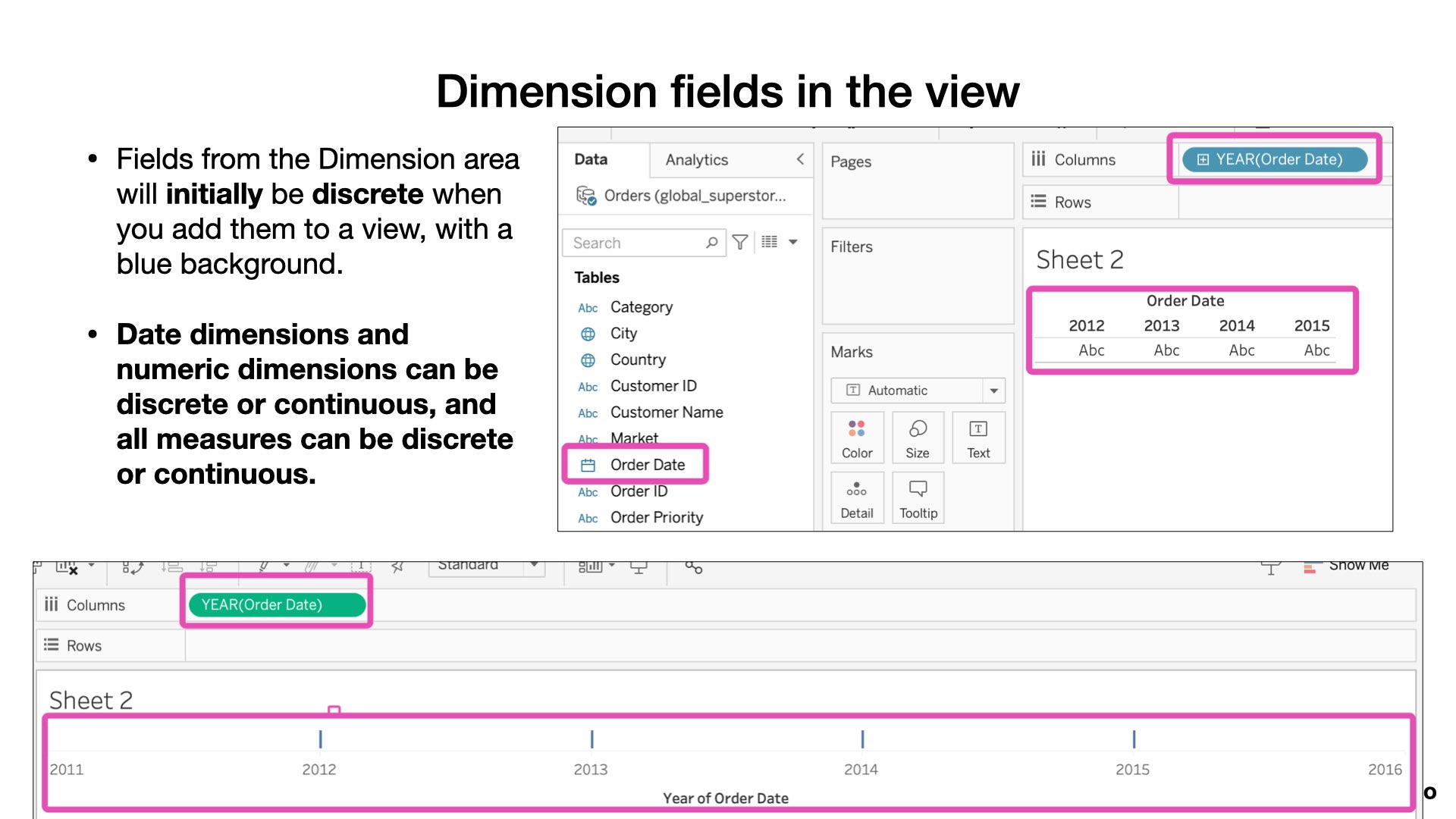Click the share icon in bottom toolbar
Image resolution: width=1456 pixels, height=819 pixels.
tap(693, 567)
